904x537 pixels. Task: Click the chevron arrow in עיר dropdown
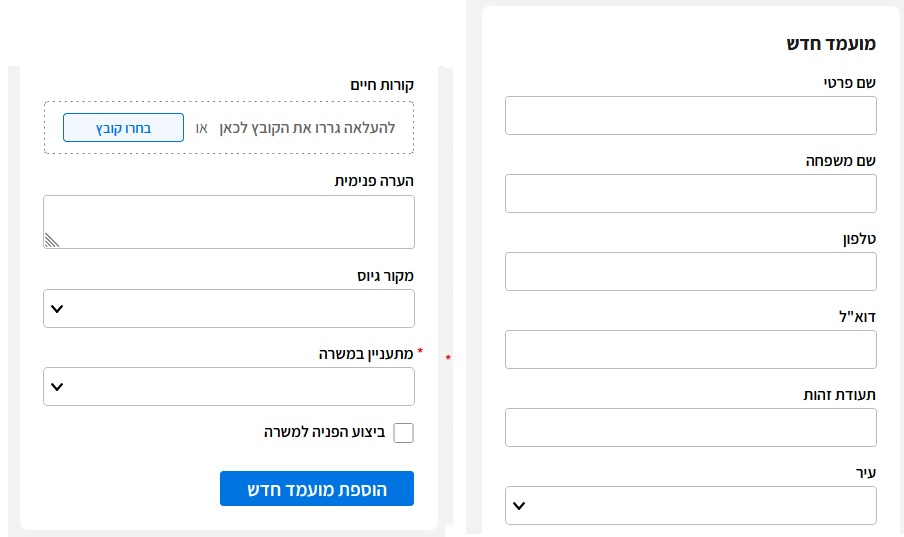coord(519,506)
